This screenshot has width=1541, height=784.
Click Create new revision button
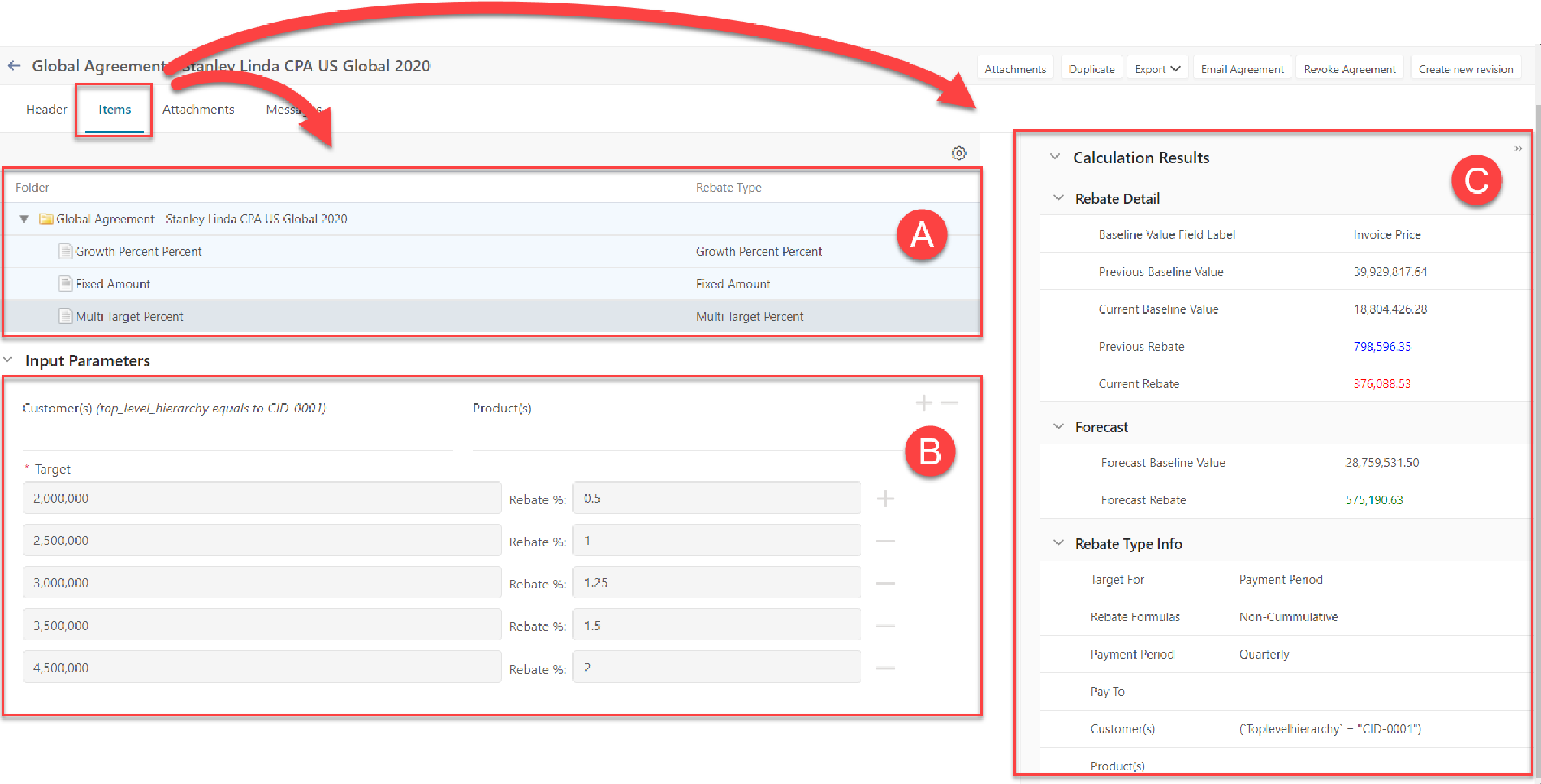(x=1465, y=69)
